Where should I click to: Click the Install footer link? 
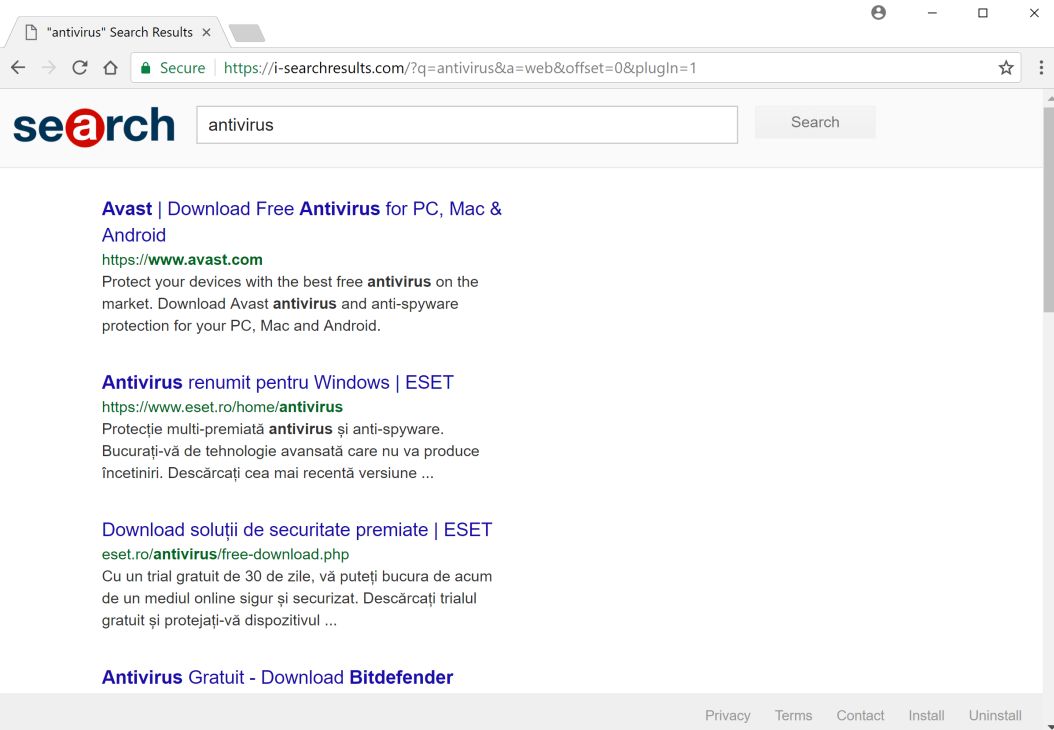(x=926, y=715)
